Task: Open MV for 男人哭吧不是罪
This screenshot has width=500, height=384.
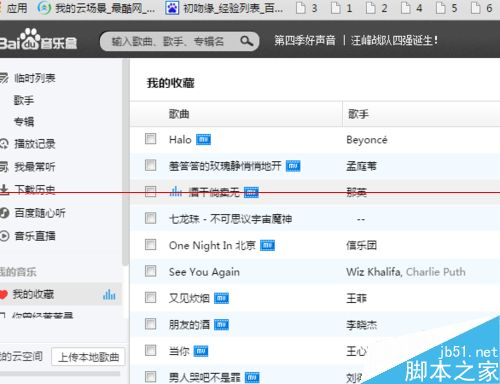Action: 252,378
